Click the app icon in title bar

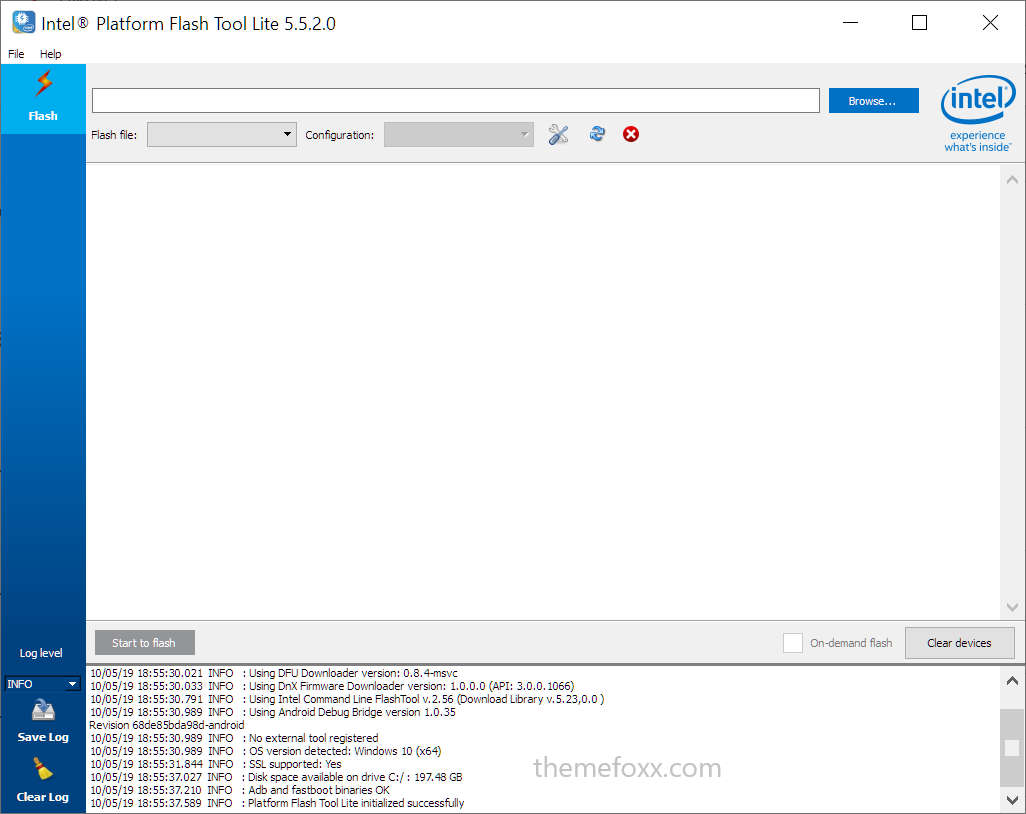(24, 22)
